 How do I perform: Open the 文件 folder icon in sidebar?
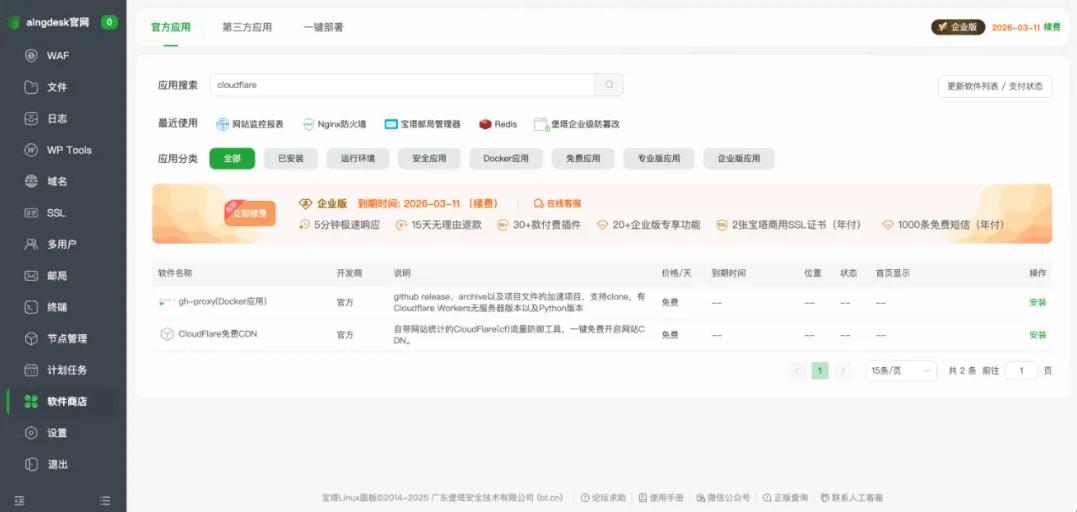click(x=31, y=87)
